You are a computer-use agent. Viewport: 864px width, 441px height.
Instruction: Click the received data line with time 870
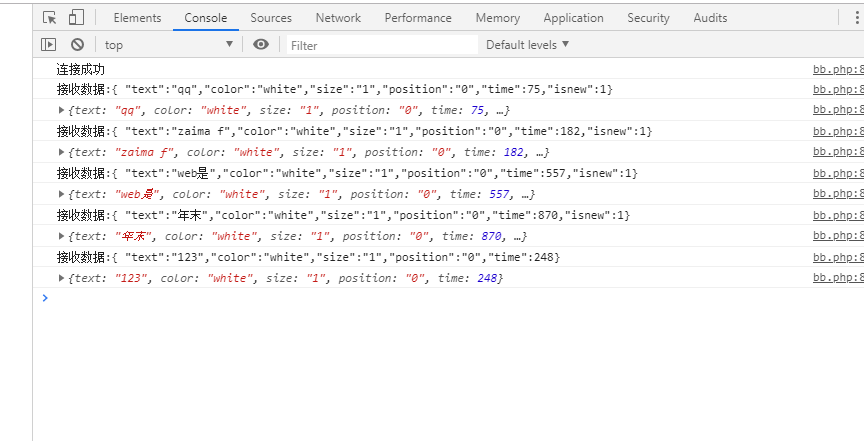point(343,215)
